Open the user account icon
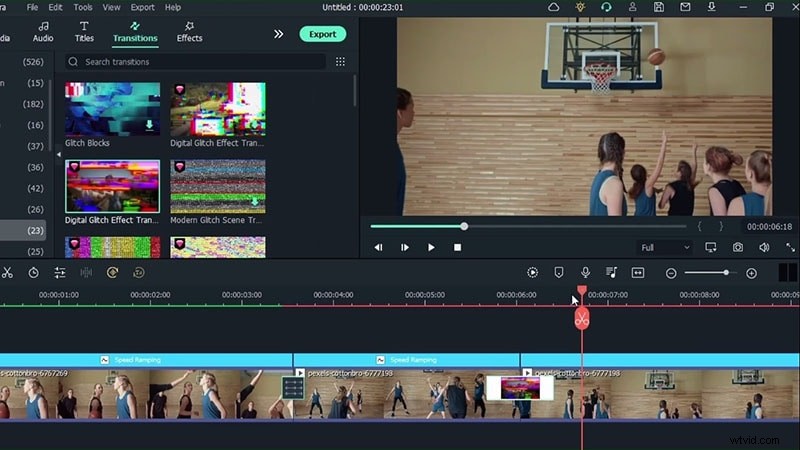 point(633,7)
